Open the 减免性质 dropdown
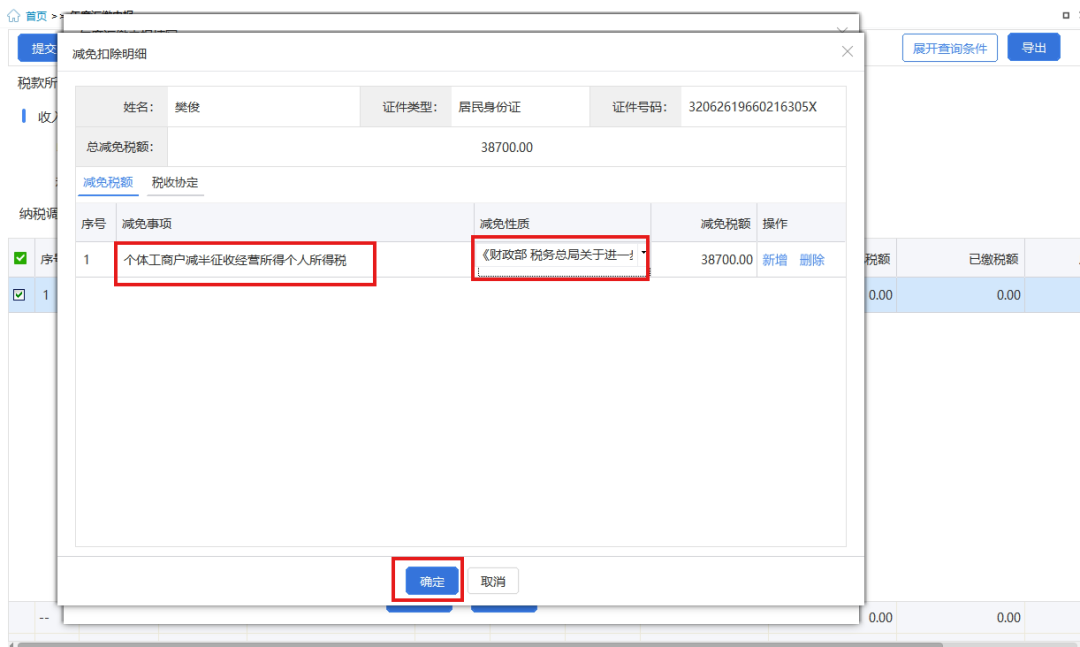The width and height of the screenshot is (1080, 647). pyautogui.click(x=643, y=254)
